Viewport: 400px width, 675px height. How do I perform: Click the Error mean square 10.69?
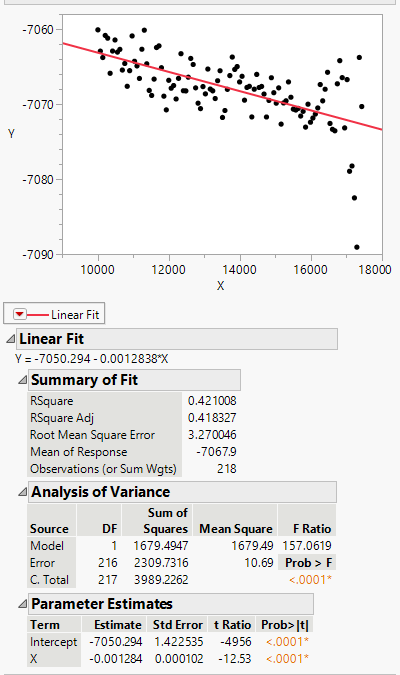click(x=258, y=563)
